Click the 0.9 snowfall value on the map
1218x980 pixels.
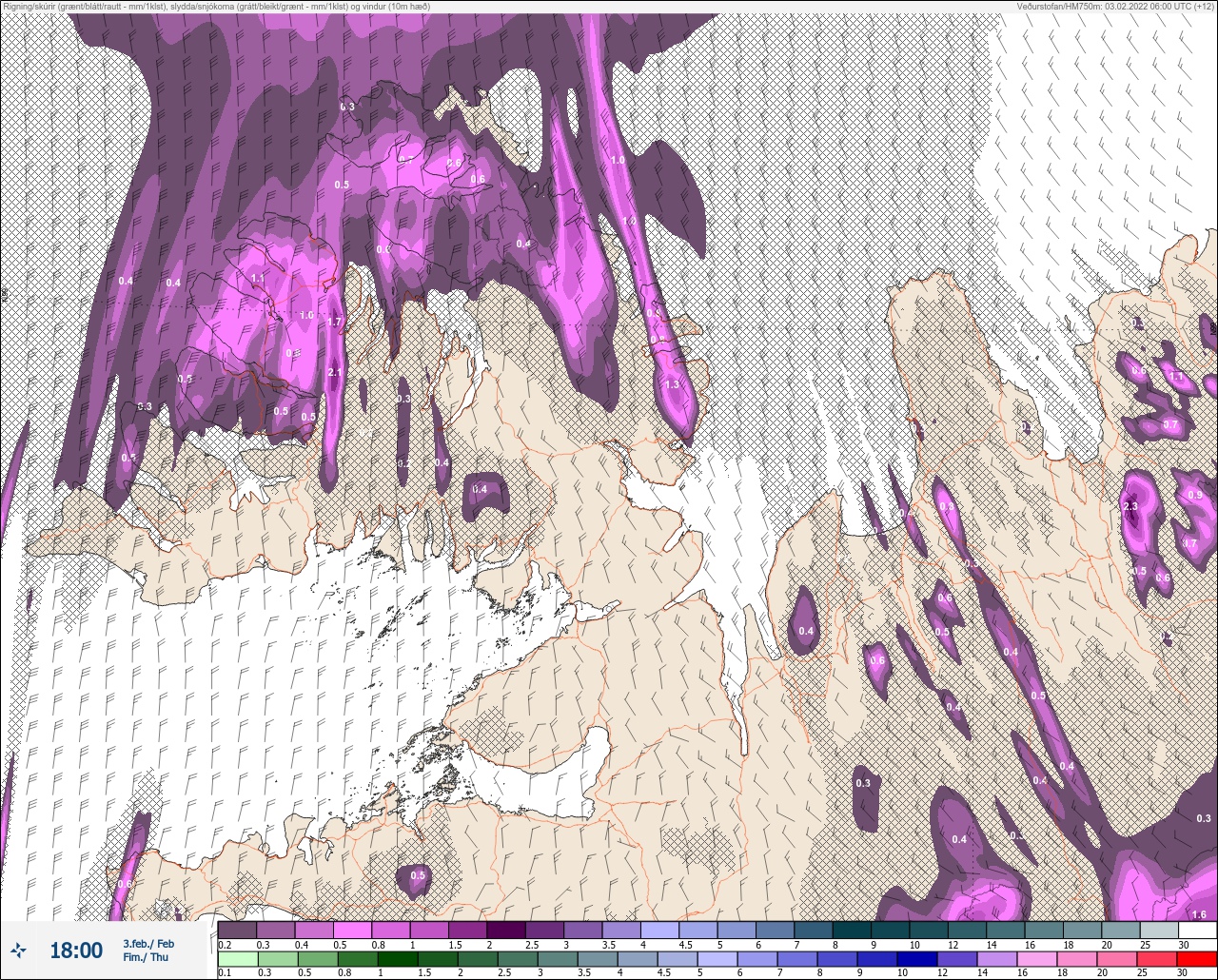coord(1195,496)
